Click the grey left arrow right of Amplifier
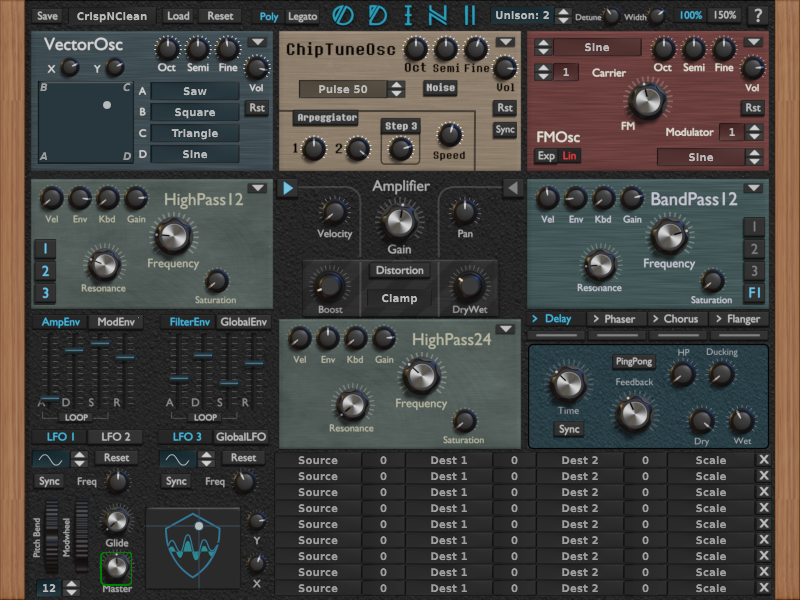The image size is (800, 600). tap(512, 188)
